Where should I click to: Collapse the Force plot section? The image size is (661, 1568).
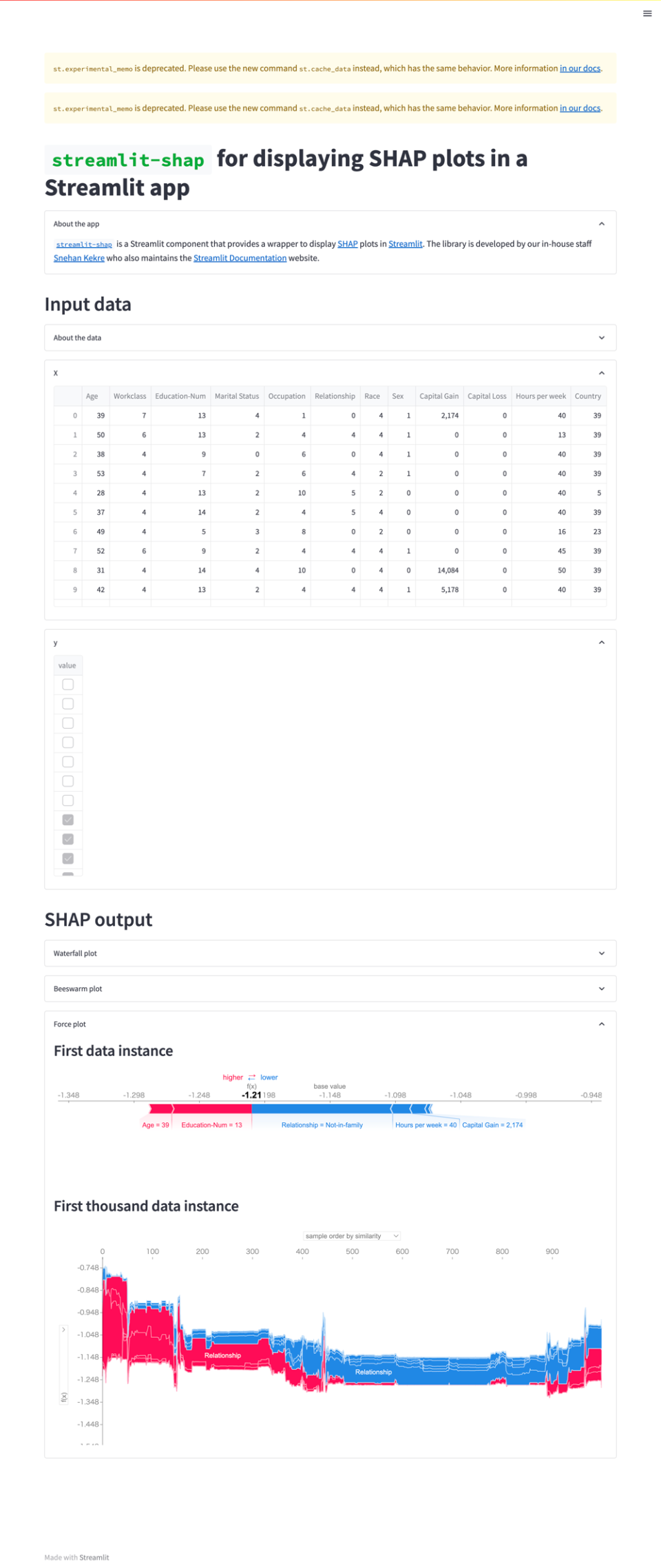click(601, 1024)
